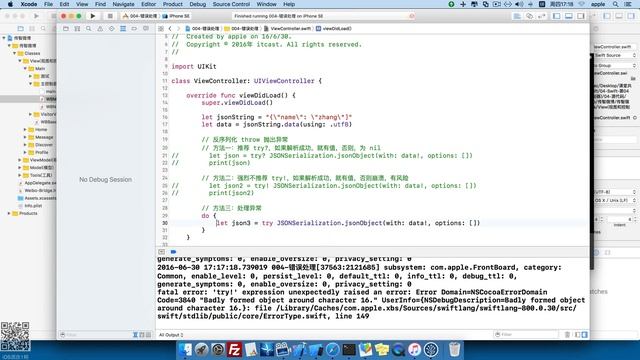Collapse the Classes folder in the back navigator
Viewport: 640px width, 360px height.
pyautogui.click(x=14, y=53)
